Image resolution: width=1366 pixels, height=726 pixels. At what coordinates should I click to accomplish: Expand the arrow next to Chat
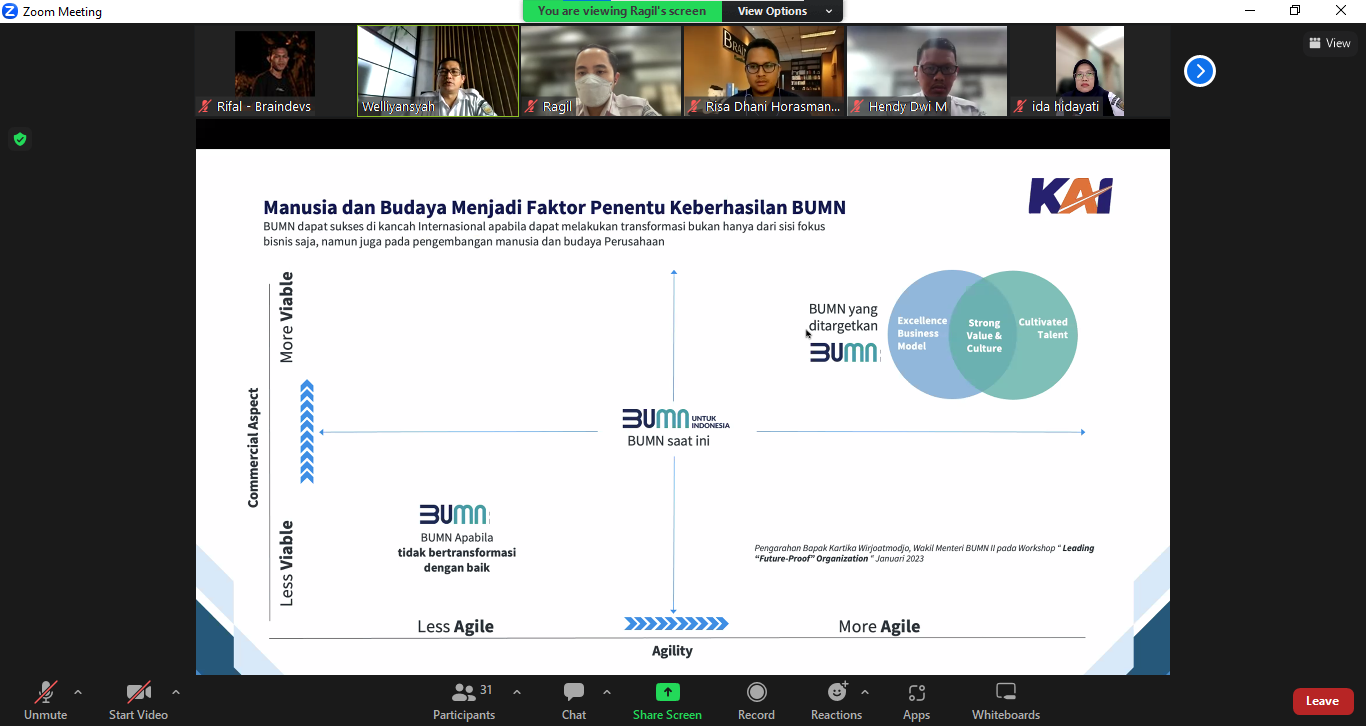(607, 692)
